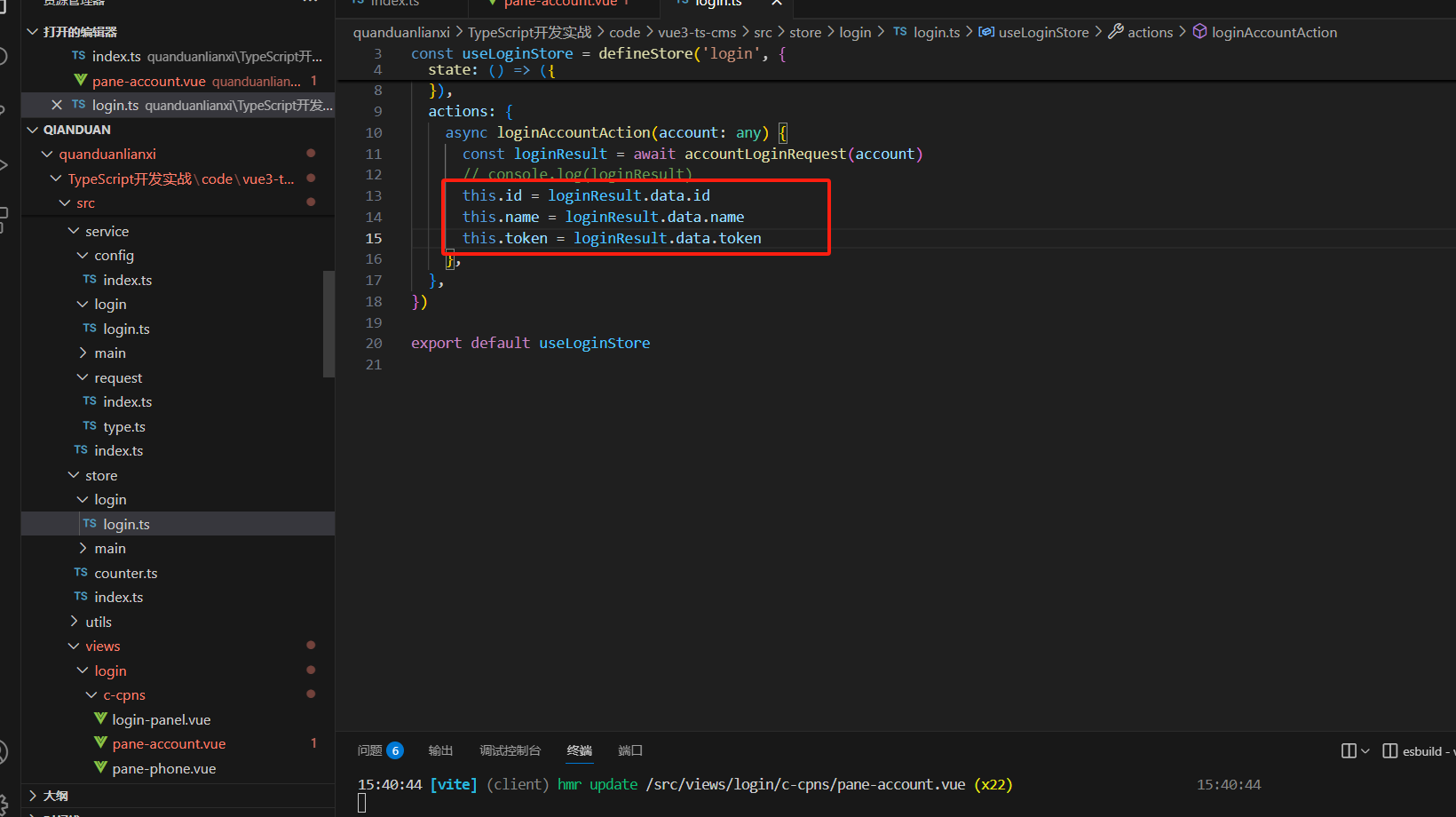Open index.ts directly under service folder
The image size is (1456, 817).
pos(119,450)
